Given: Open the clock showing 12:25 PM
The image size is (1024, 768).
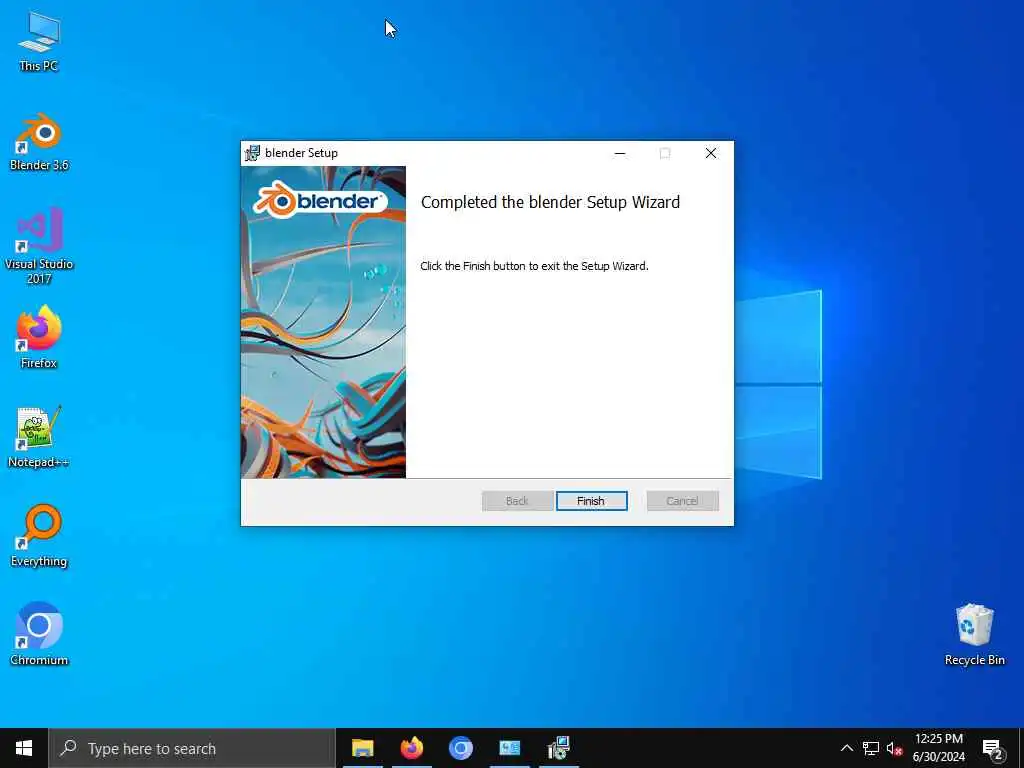Looking at the screenshot, I should coord(938,748).
